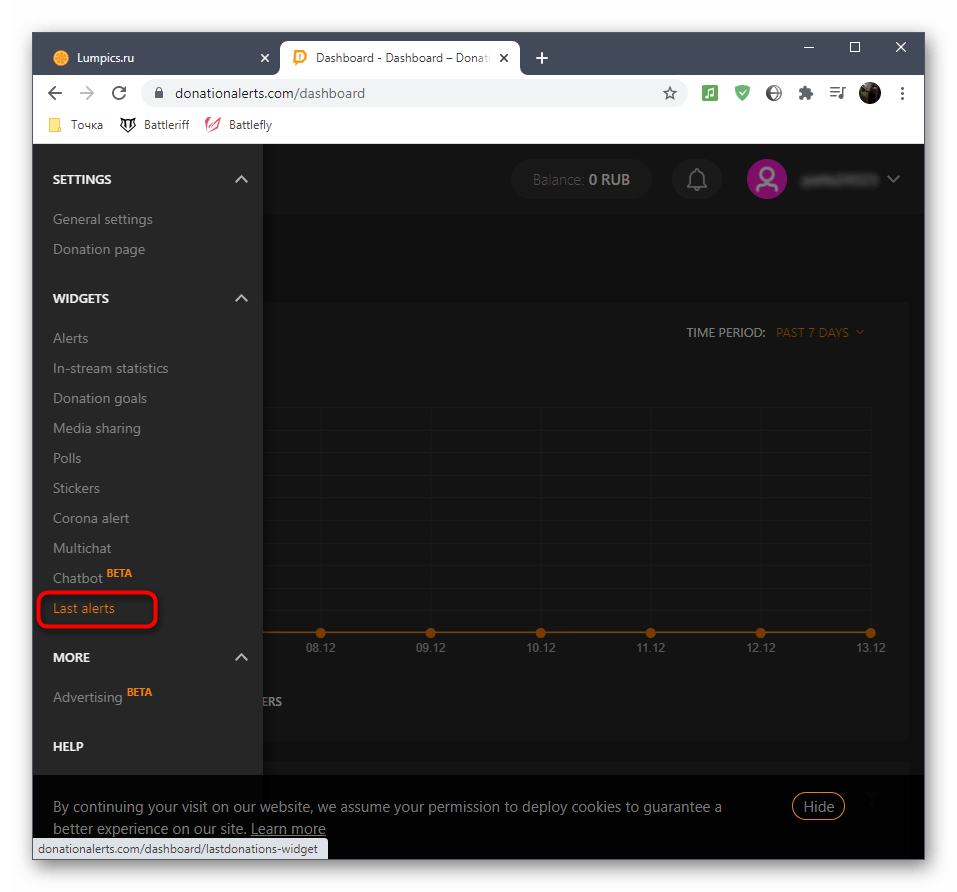Open the Extensions puzzle piece icon
The height and width of the screenshot is (892, 957).
pos(805,93)
